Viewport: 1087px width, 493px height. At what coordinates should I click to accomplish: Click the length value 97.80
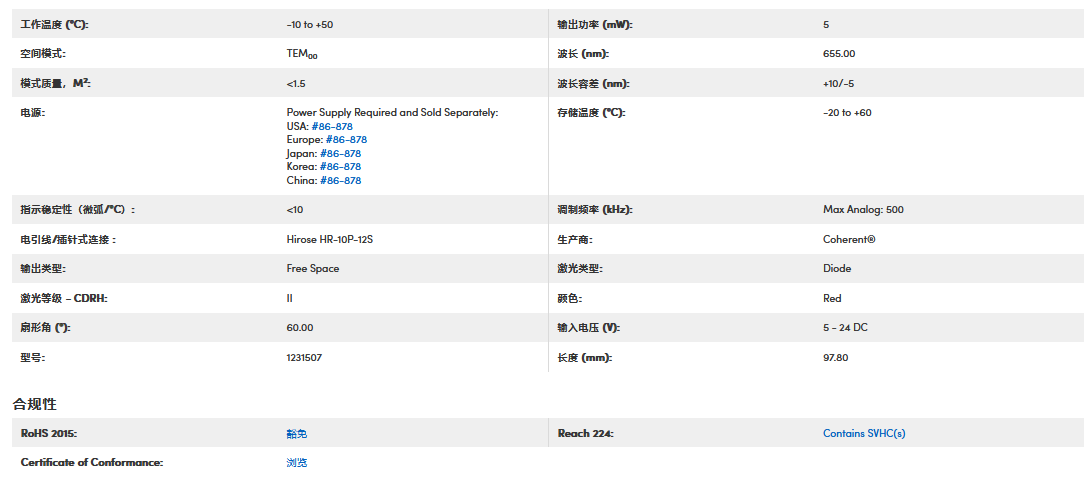[x=835, y=357]
